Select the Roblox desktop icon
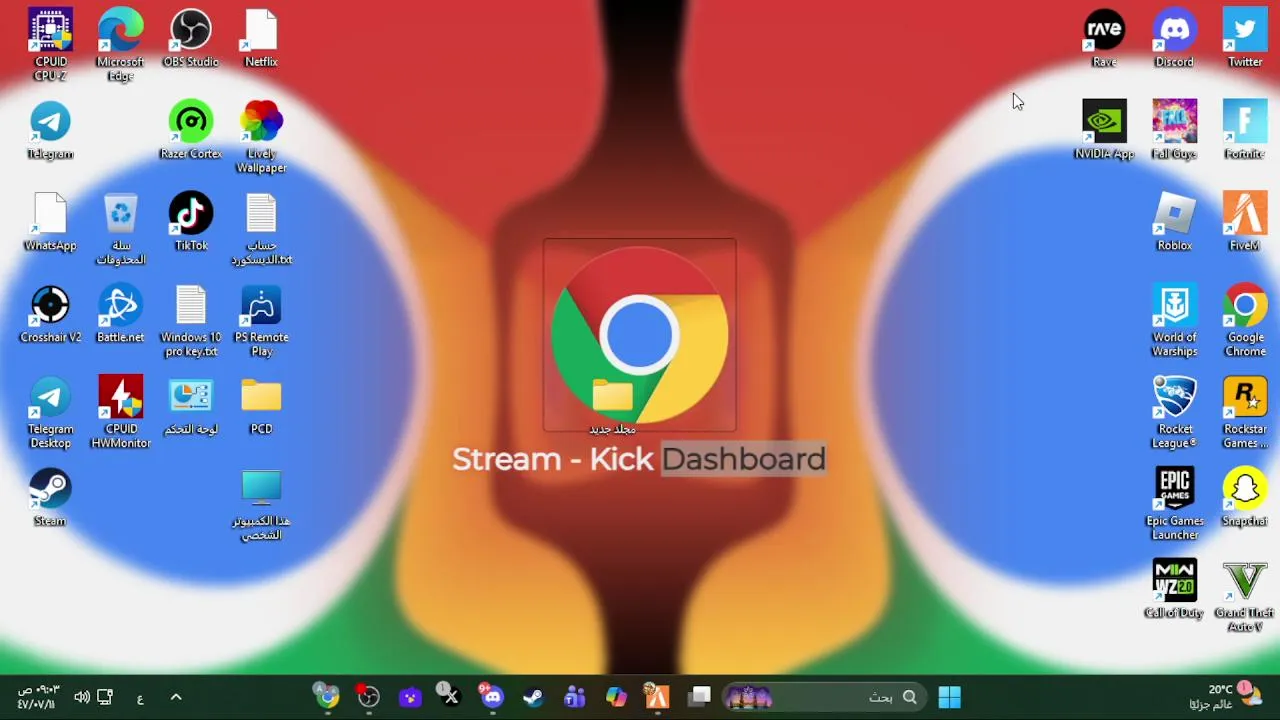1280x720 pixels. tap(1174, 222)
